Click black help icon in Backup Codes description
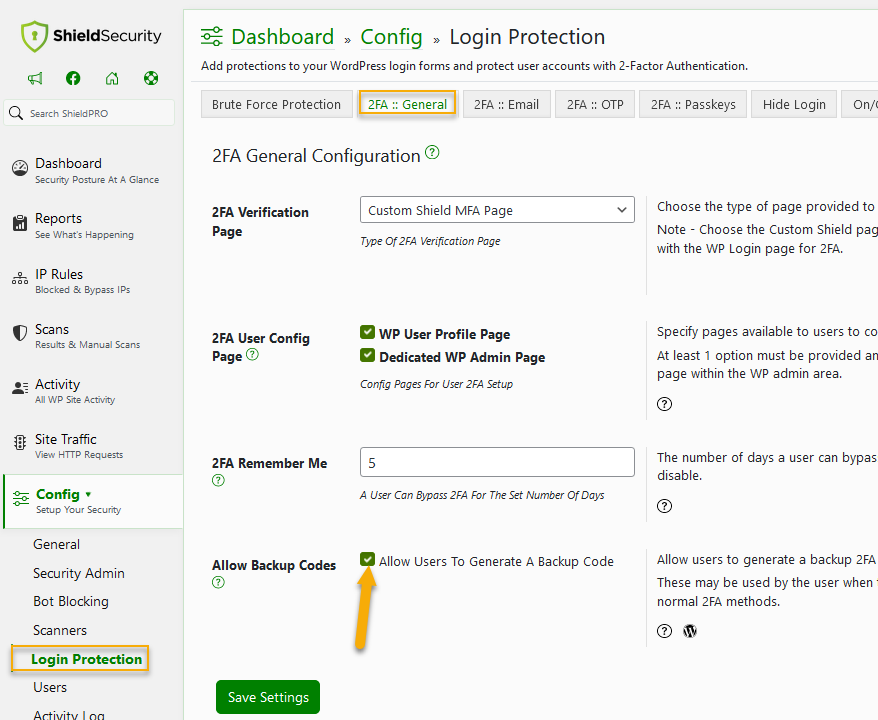The width and height of the screenshot is (878, 720). [664, 631]
